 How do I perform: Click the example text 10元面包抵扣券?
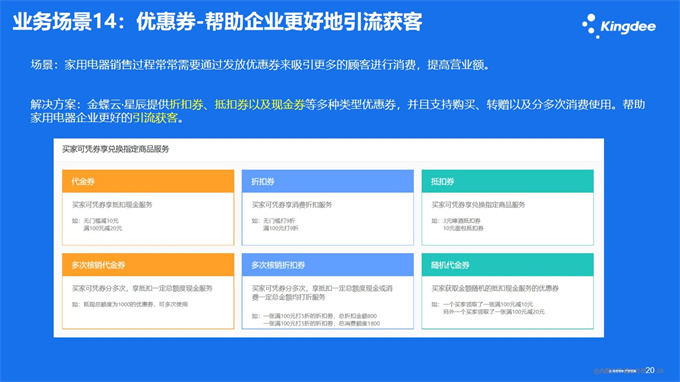pyautogui.click(x=463, y=228)
